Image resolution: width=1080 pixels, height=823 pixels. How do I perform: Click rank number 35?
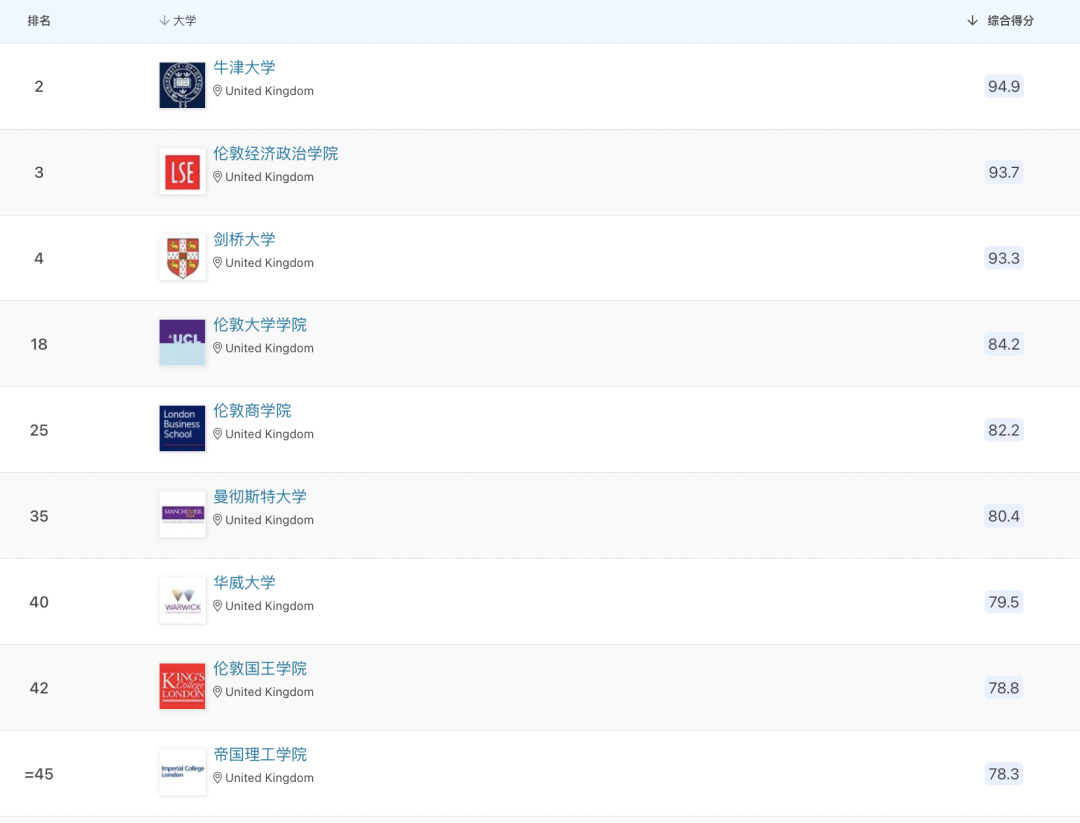[39, 516]
